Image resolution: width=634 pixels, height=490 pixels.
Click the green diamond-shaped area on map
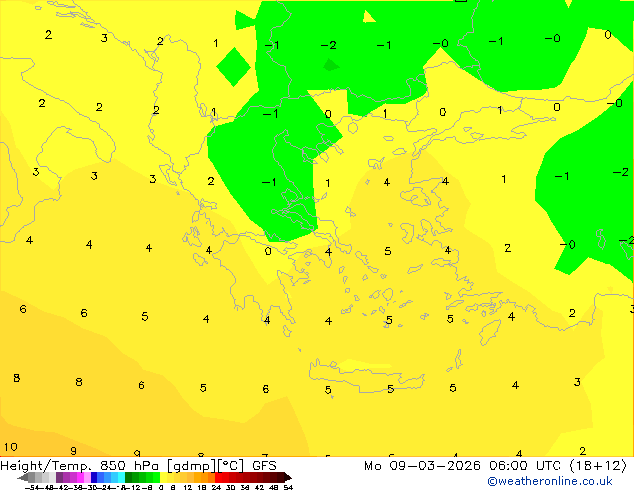click(x=233, y=67)
